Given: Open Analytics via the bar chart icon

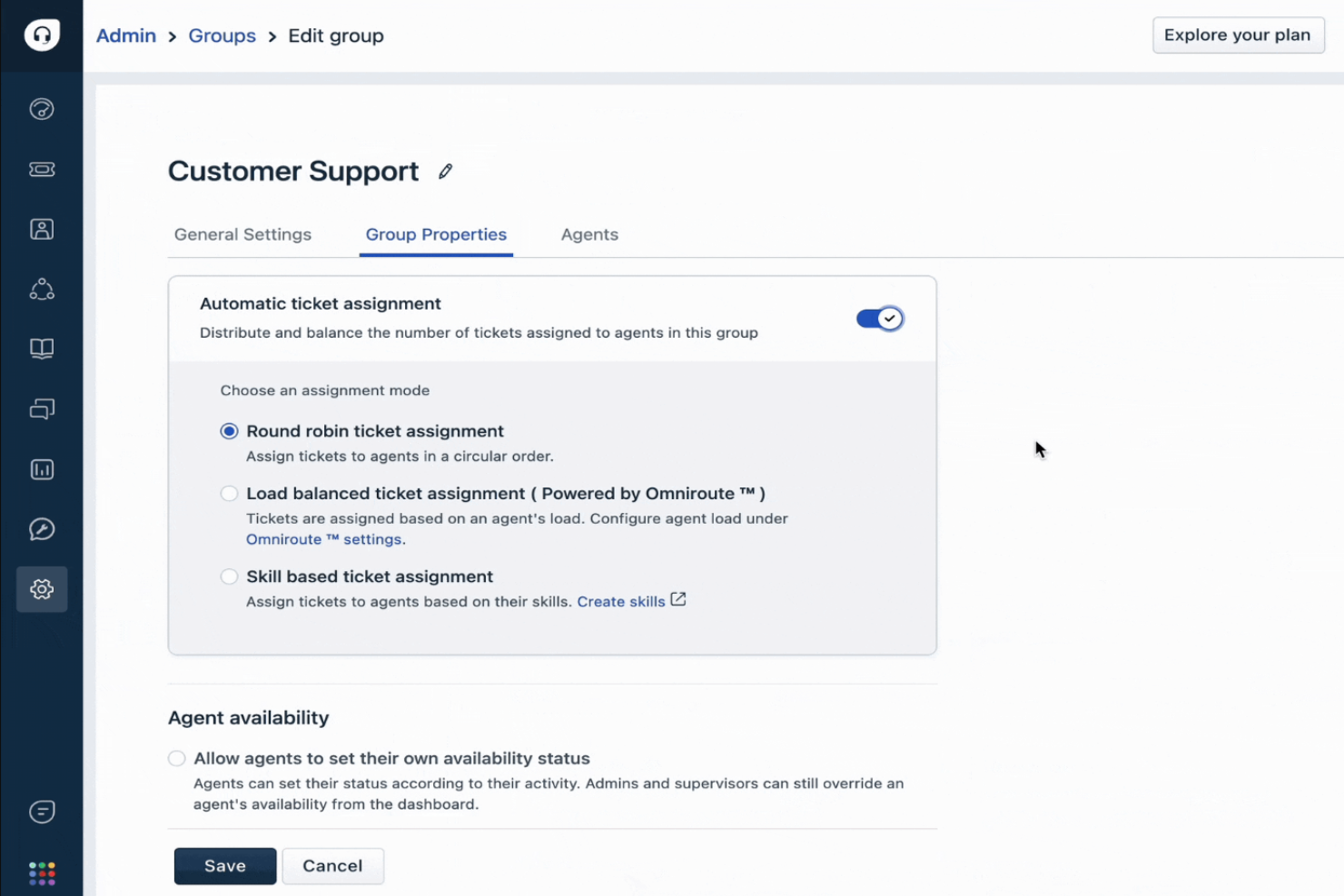Looking at the screenshot, I should coord(42,469).
